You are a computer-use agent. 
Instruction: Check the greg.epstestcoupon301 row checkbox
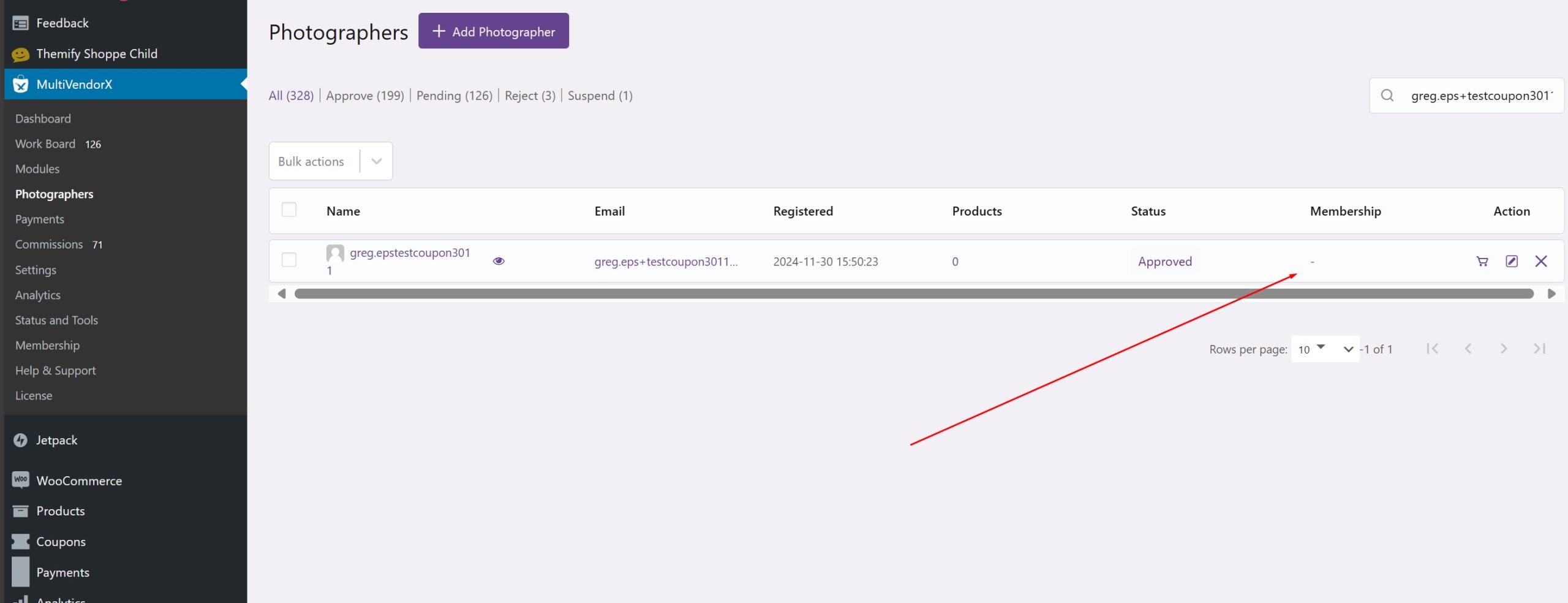click(289, 260)
